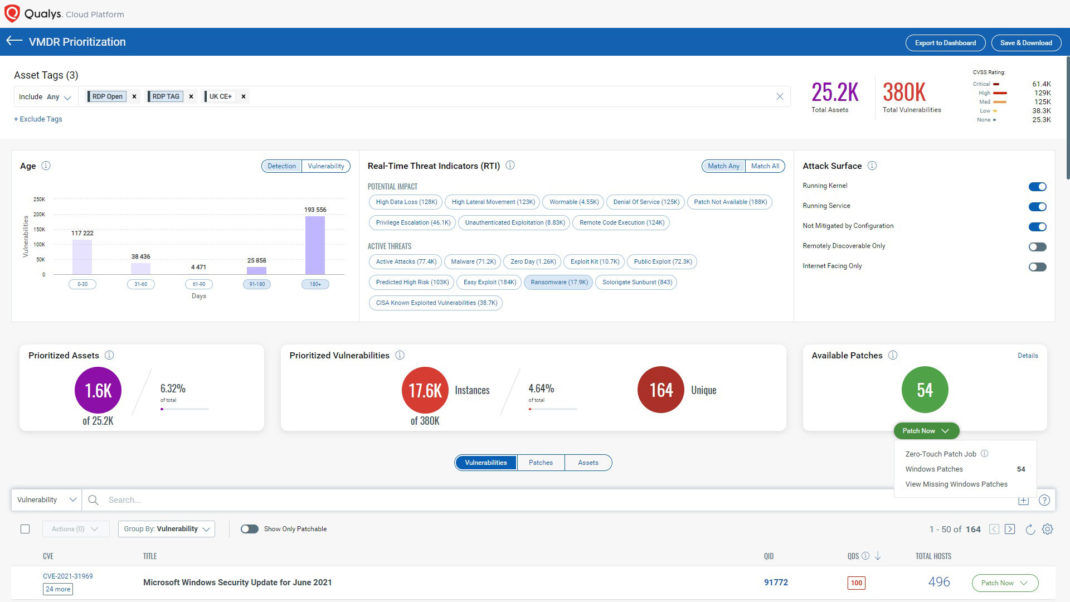Viewport: 1070px width, 602px height.
Task: Enable Internet Facing Only switch
Action: [x=1037, y=267]
